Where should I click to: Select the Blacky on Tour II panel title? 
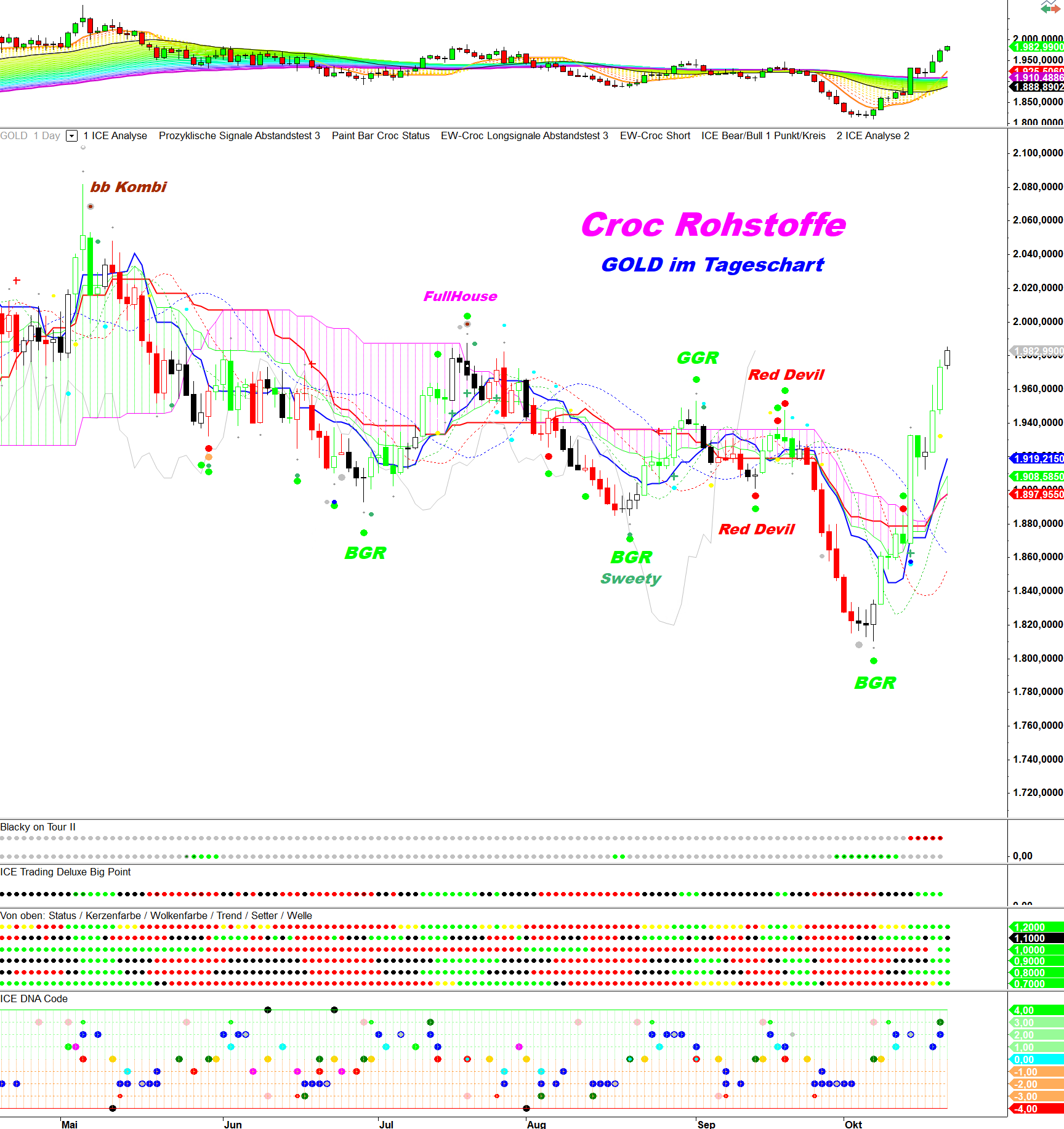click(x=38, y=827)
